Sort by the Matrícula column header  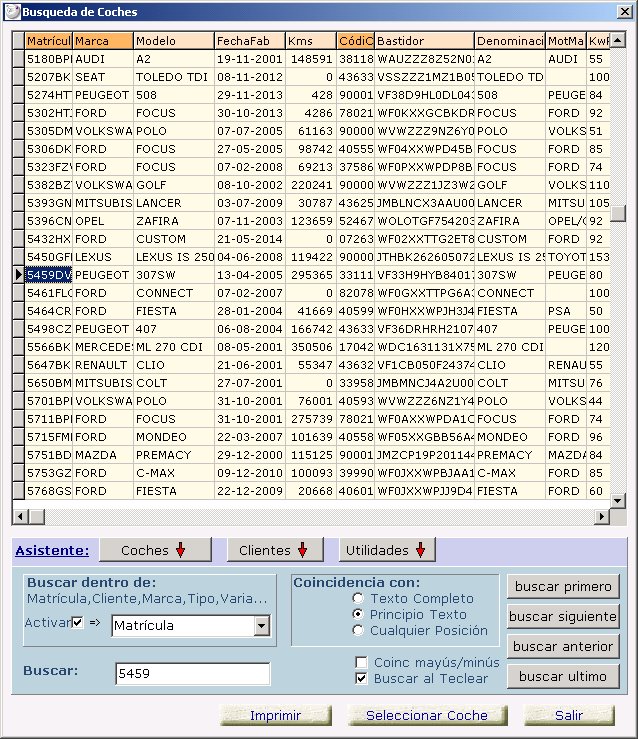[49, 41]
